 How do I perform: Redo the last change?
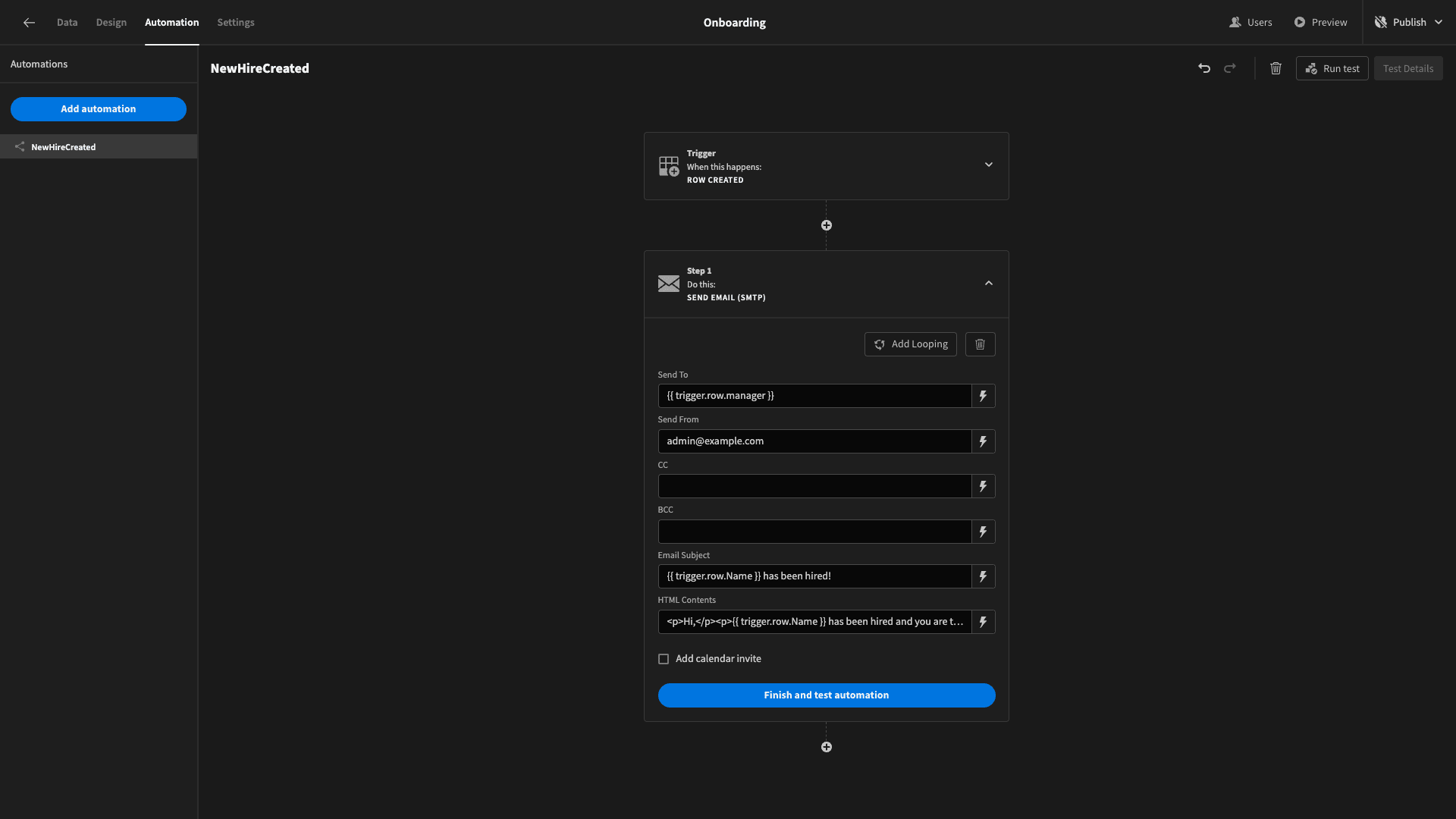click(x=1230, y=68)
